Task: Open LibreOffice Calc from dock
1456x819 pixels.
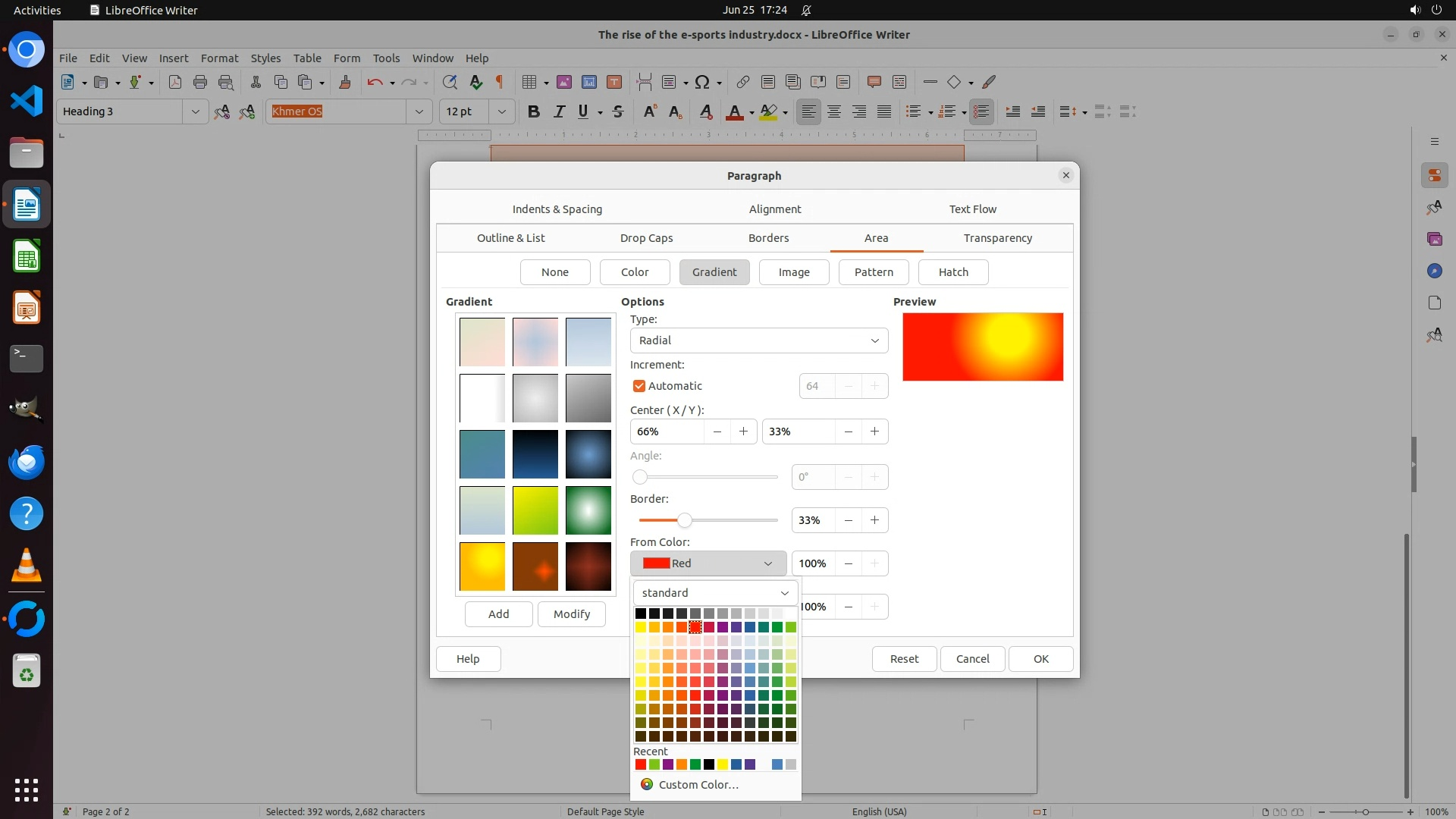Action: 27,256
